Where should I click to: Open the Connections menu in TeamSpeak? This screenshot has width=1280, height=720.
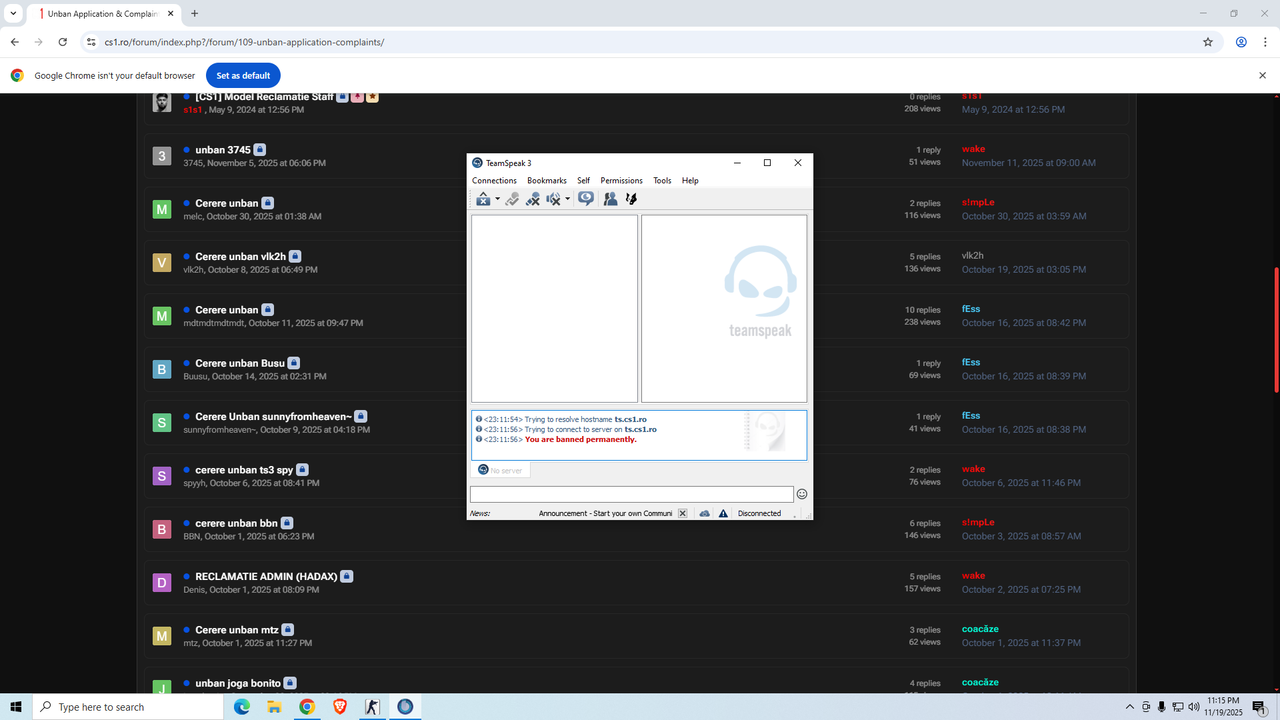pyautogui.click(x=494, y=181)
